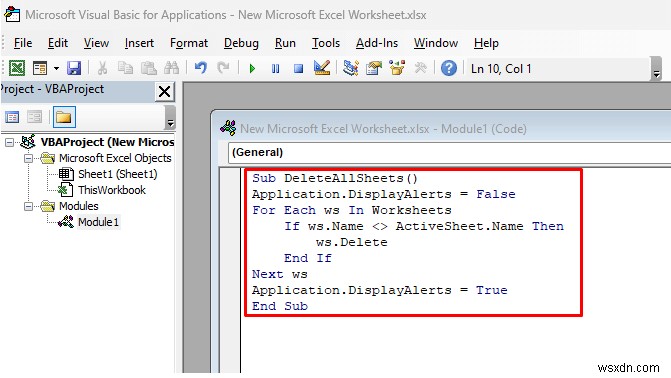Collapse the Microsoft Excel Objects folder
This screenshot has width=671, height=378.
(28, 158)
